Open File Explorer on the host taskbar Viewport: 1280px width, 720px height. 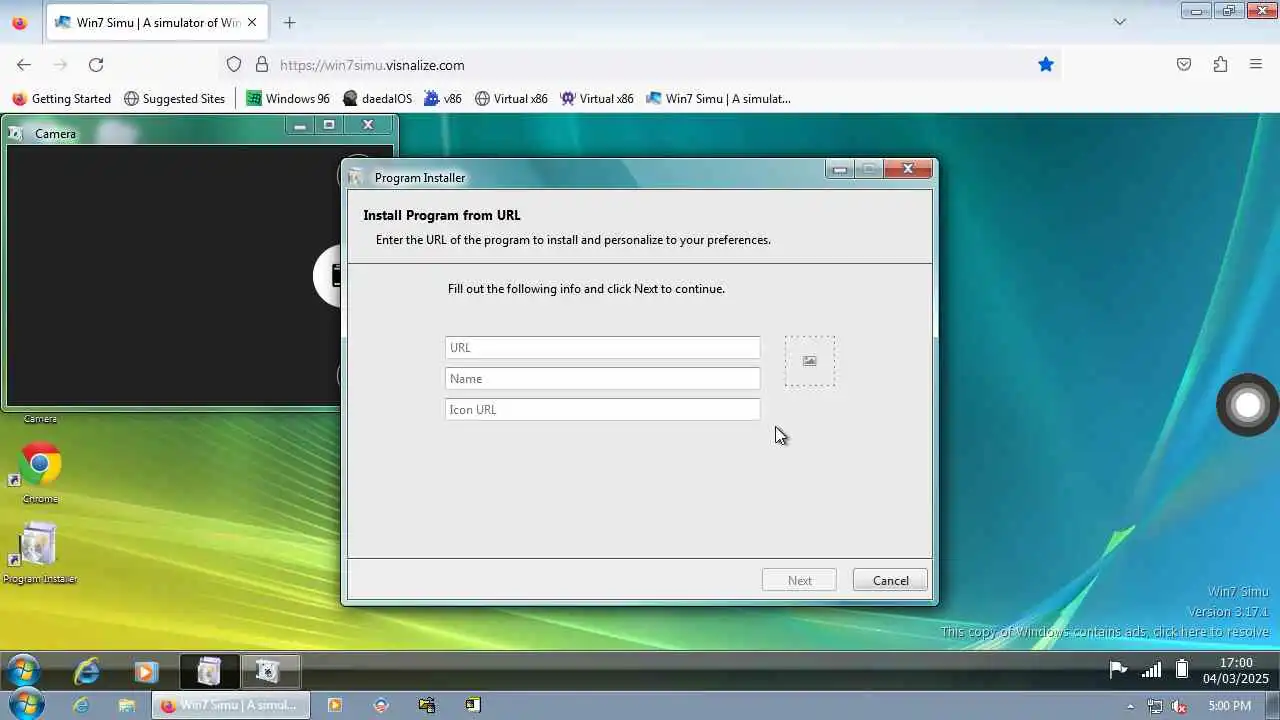[x=126, y=705]
